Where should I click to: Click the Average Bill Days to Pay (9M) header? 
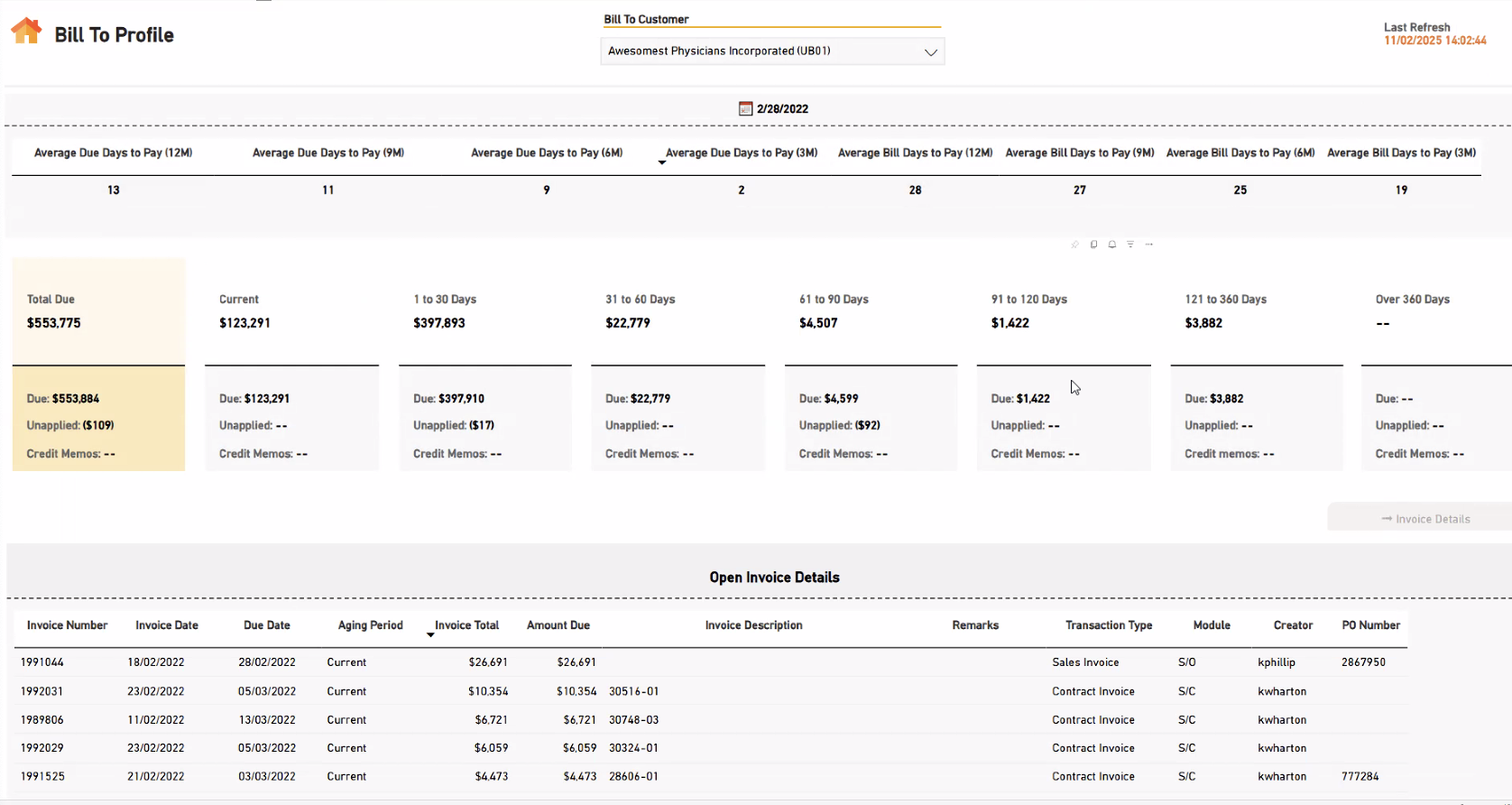(x=1080, y=153)
